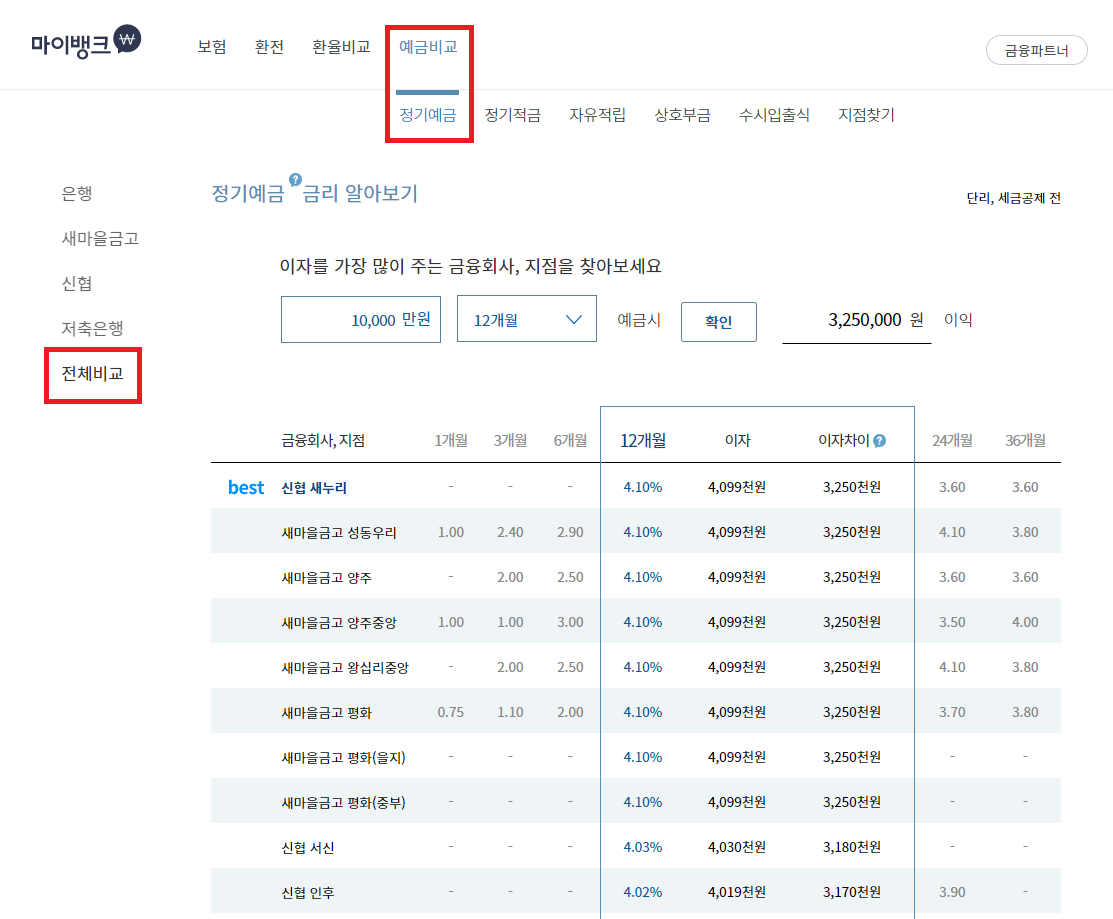Viewport: 1113px width, 919px height.
Task: Click the 정기예금 금리 알아보기 heading
Action: [x=314, y=193]
